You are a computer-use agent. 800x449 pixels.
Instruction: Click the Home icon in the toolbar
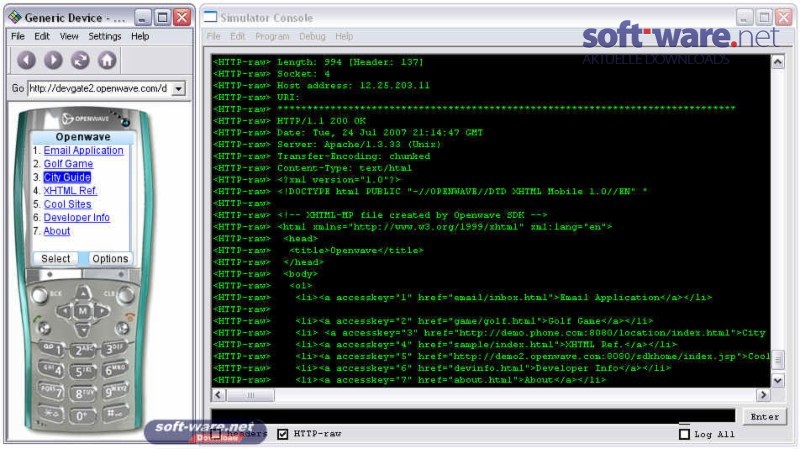pos(107,60)
